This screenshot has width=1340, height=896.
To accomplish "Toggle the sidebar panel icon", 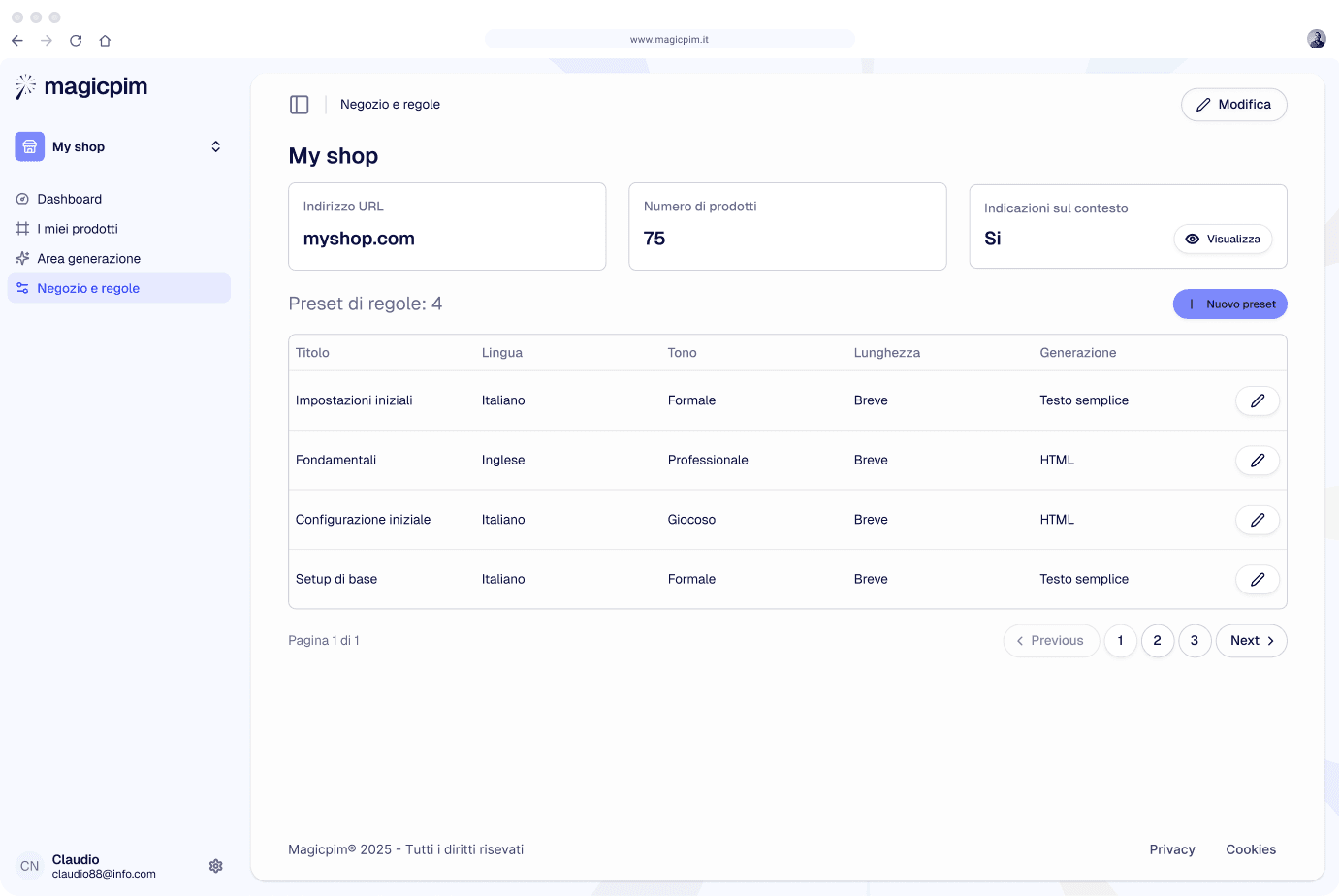I will pos(300,105).
